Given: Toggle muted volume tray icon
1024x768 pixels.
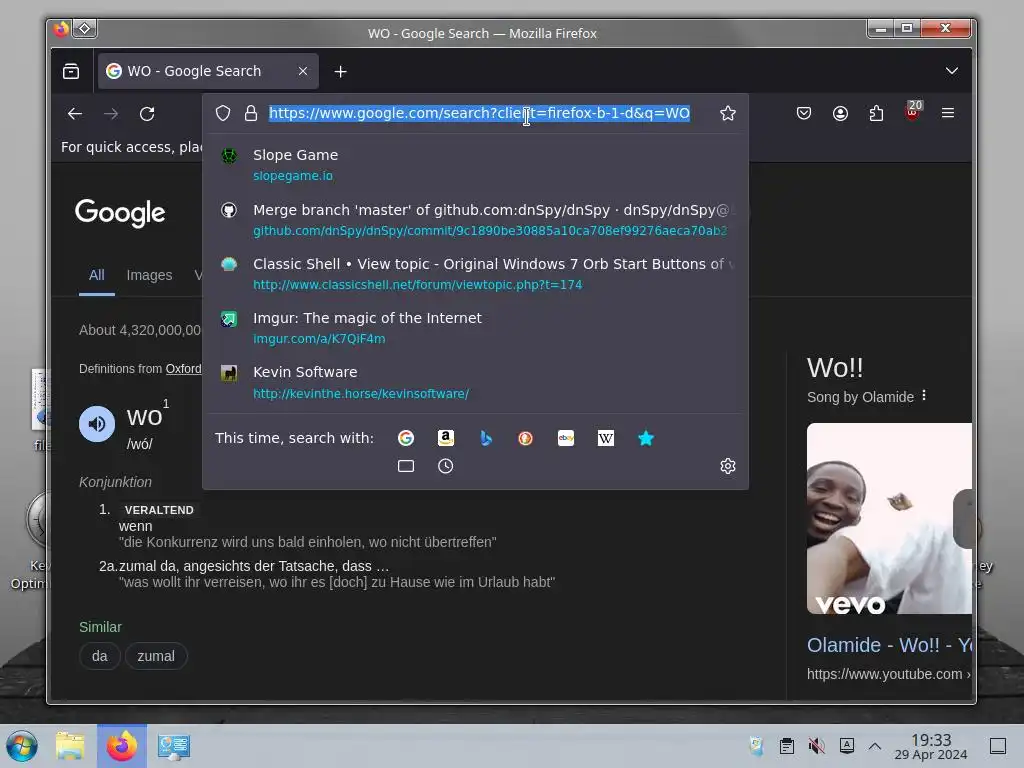Looking at the screenshot, I should click(816, 746).
